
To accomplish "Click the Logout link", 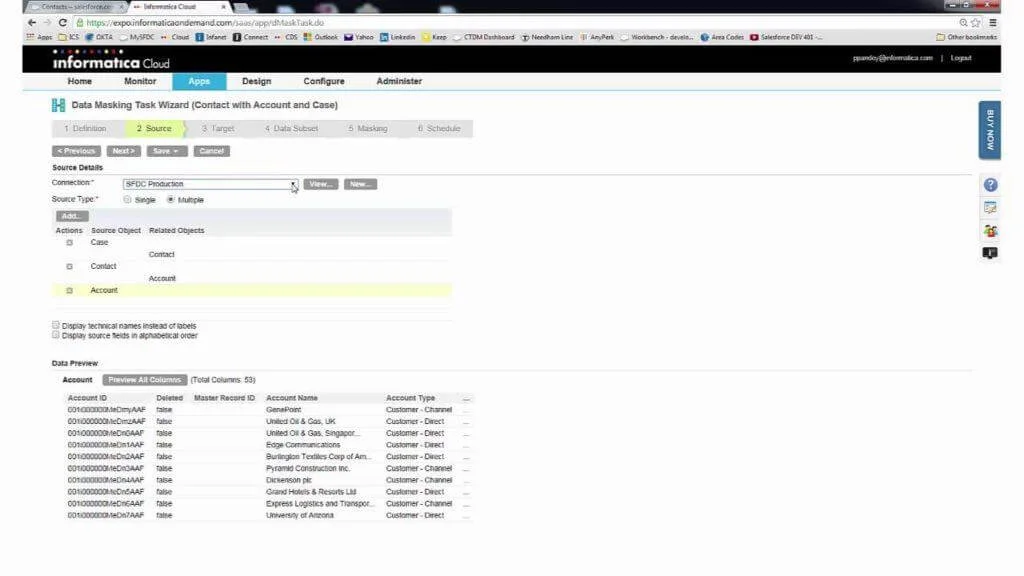I will click(961, 58).
